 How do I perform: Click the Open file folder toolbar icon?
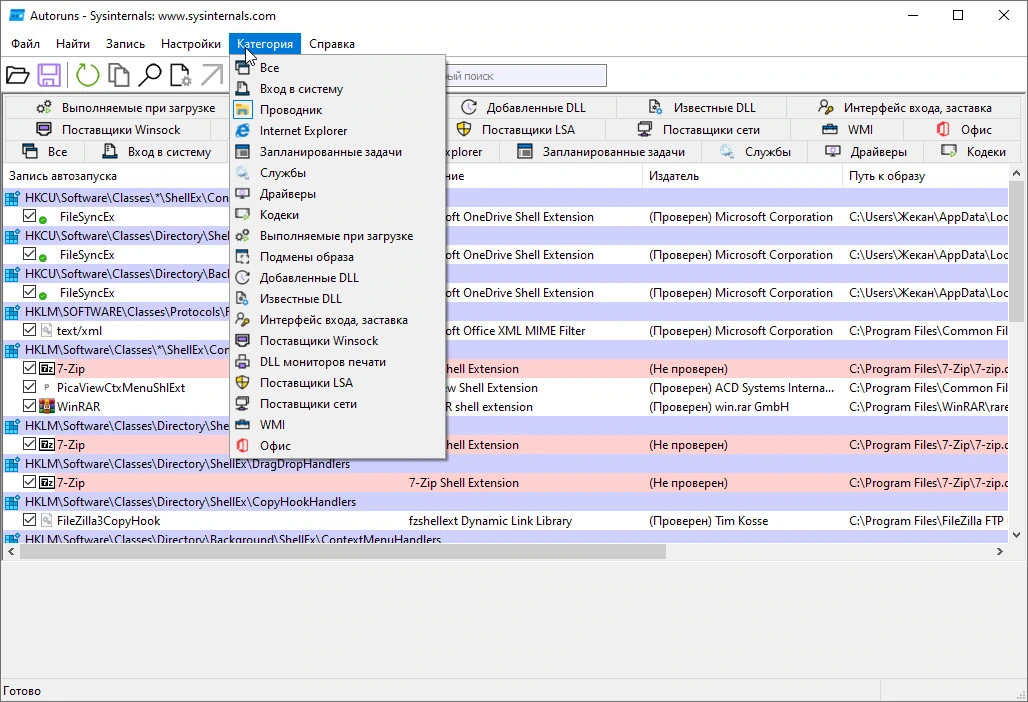(18, 75)
